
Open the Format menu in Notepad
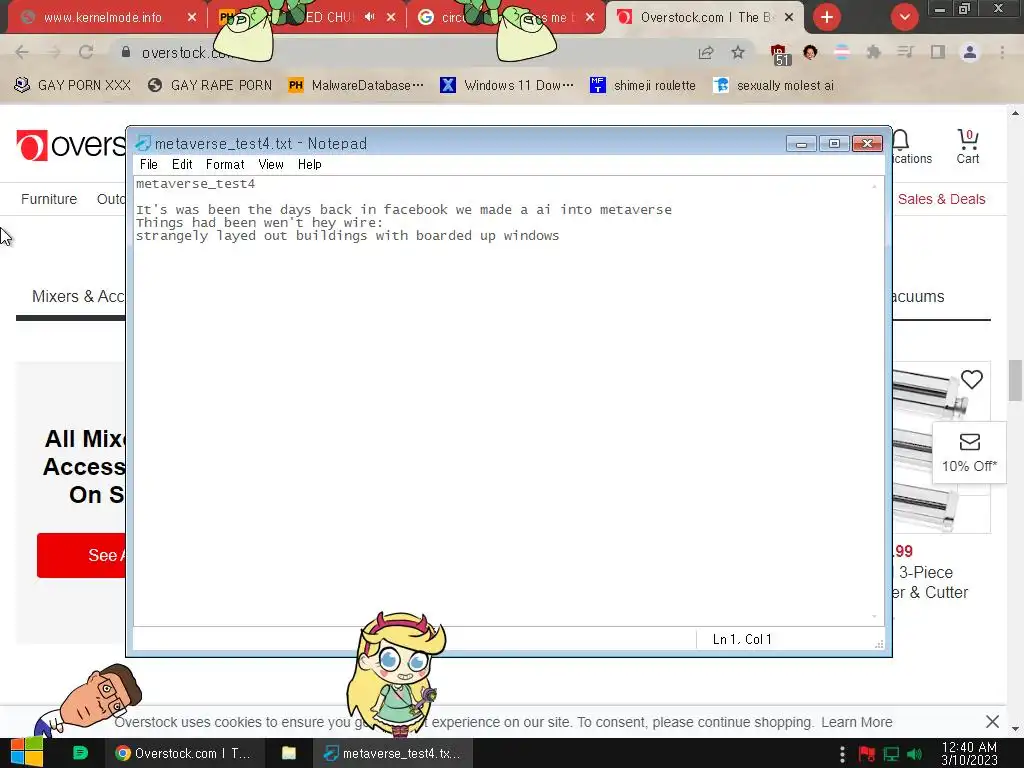tap(225, 165)
